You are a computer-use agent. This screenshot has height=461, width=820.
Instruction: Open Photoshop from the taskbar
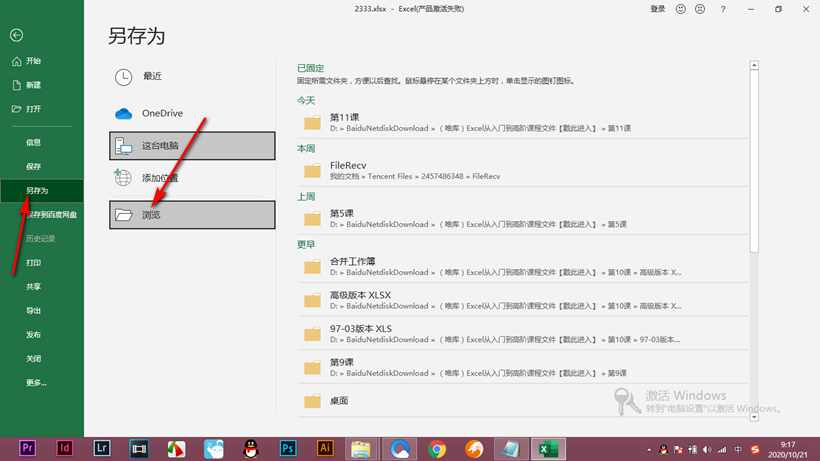(288, 448)
